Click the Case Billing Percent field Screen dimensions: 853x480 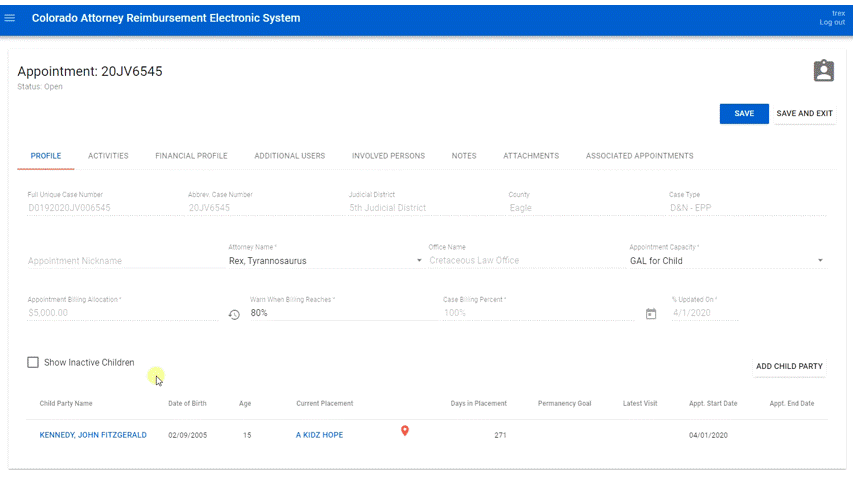click(x=539, y=313)
